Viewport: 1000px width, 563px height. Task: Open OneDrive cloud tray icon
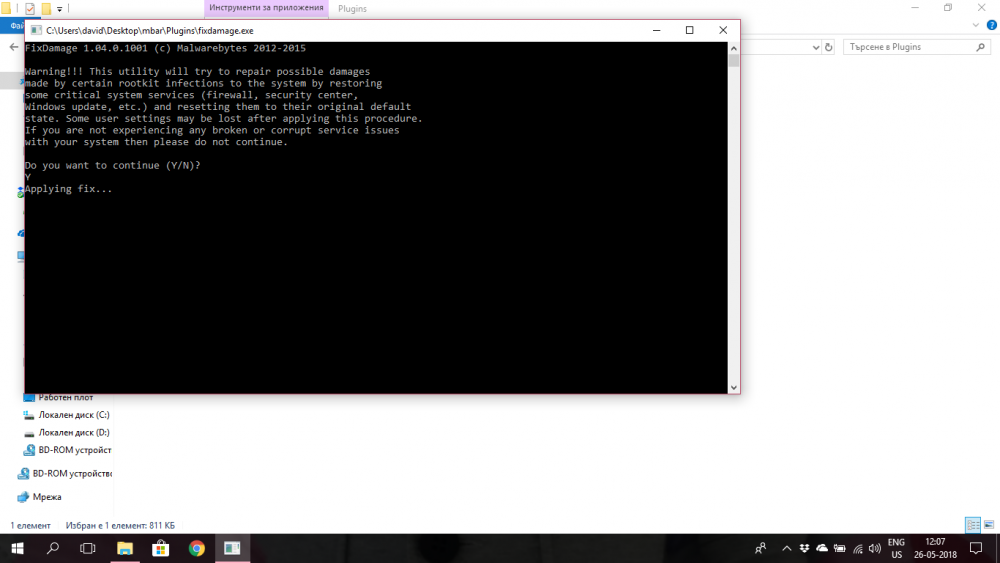[x=822, y=548]
